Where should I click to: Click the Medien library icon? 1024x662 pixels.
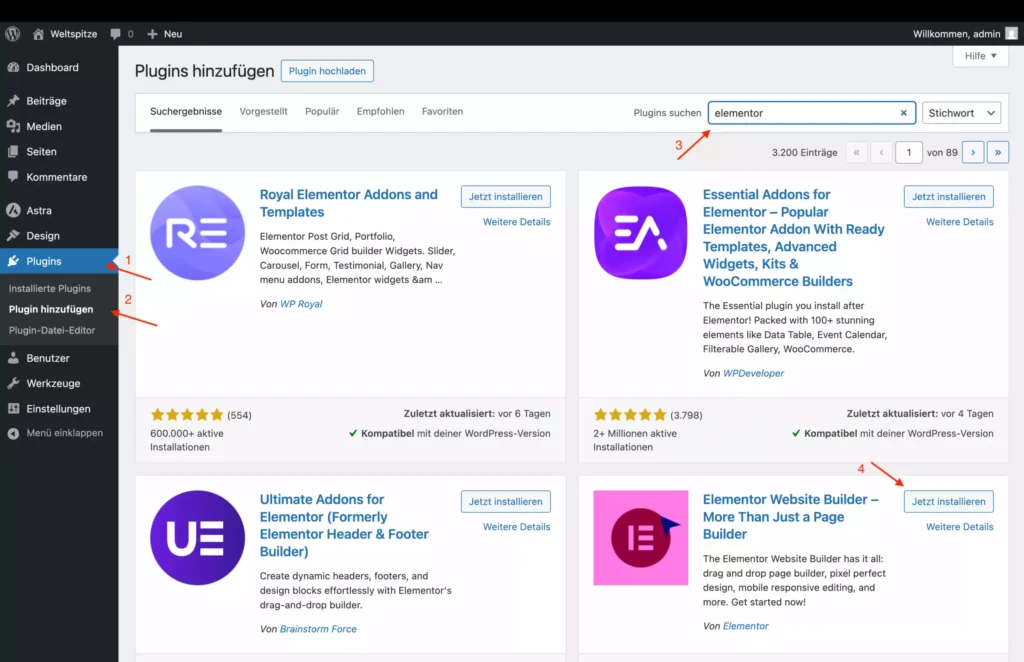click(x=13, y=127)
